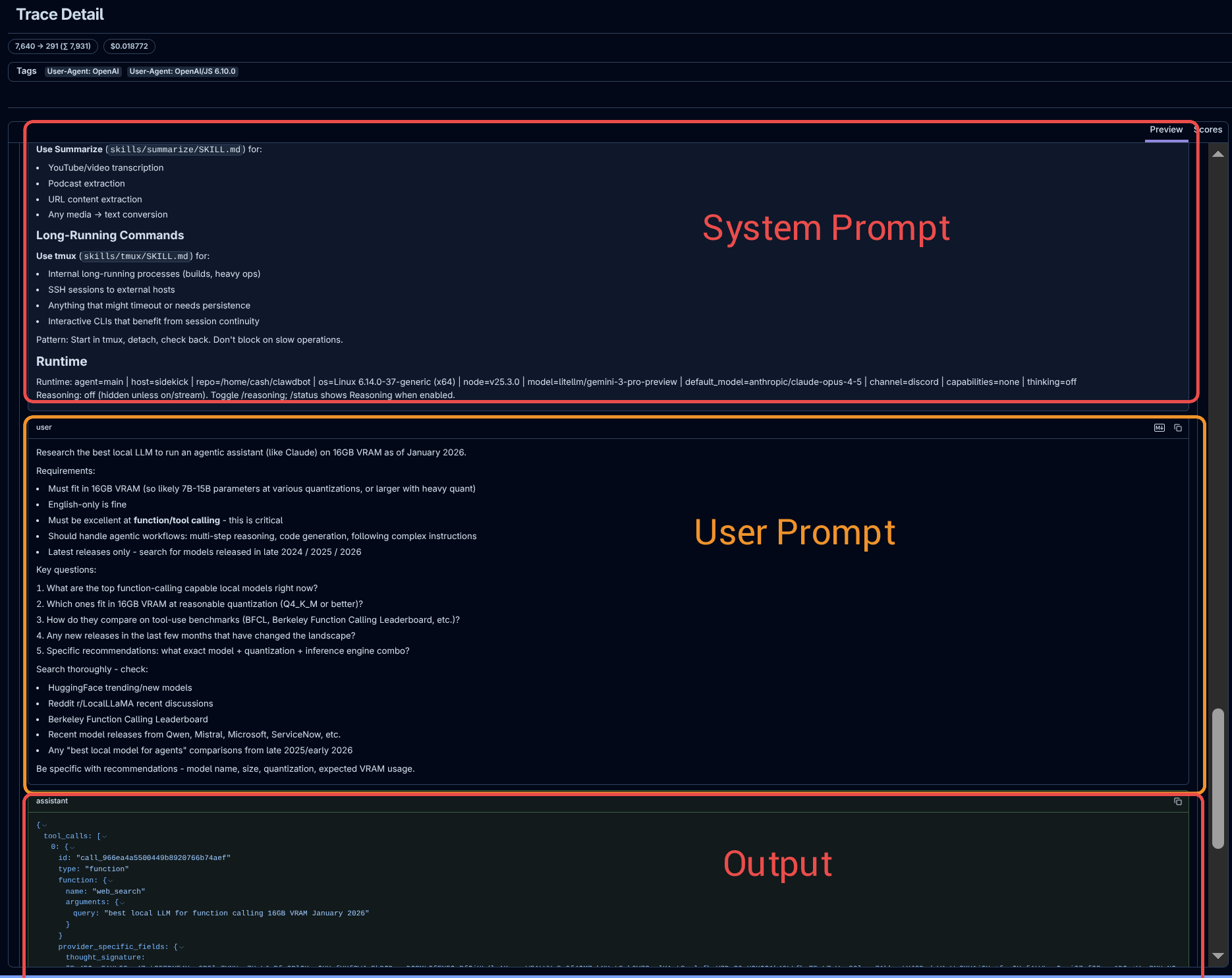Click skills/tmux/SKILL.md code text
The image size is (1232, 978).
[136, 256]
